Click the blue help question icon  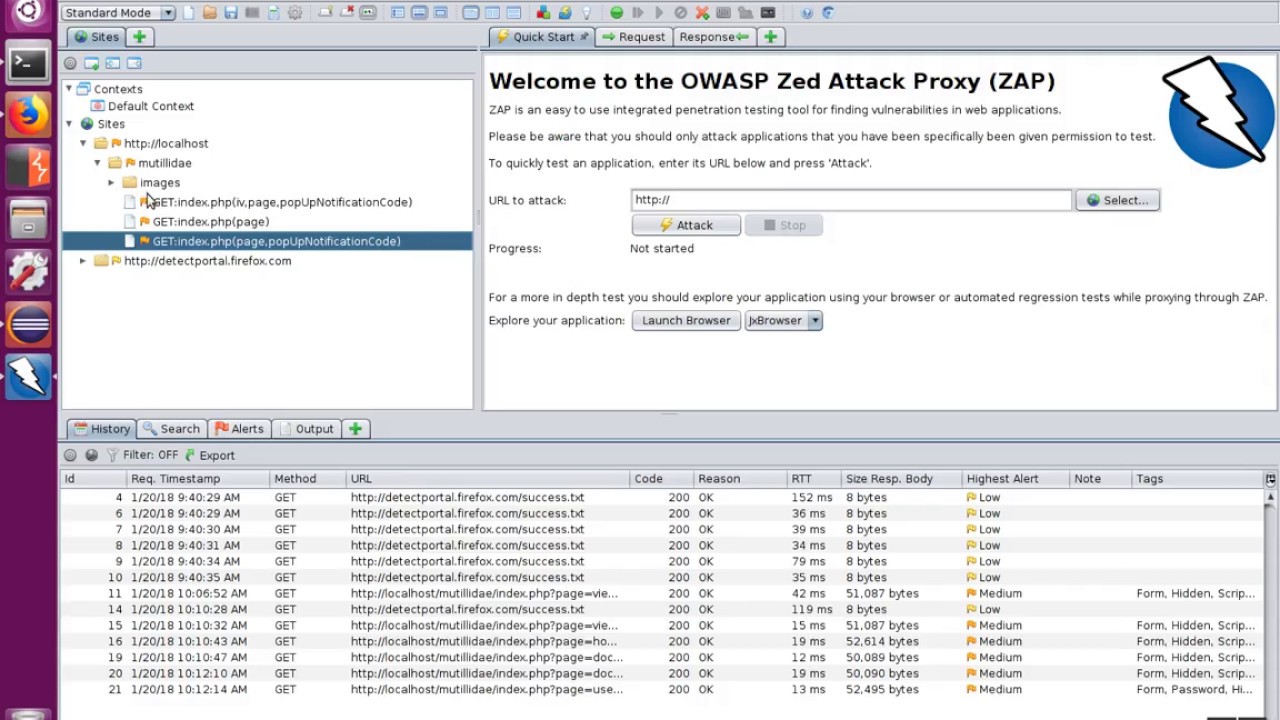807,13
